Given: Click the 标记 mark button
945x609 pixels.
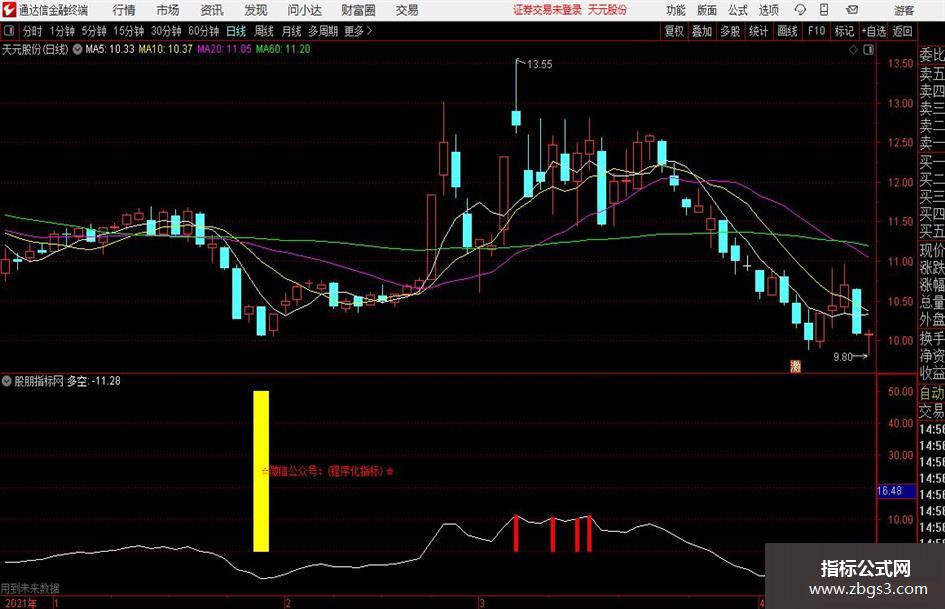Looking at the screenshot, I should tap(844, 31).
